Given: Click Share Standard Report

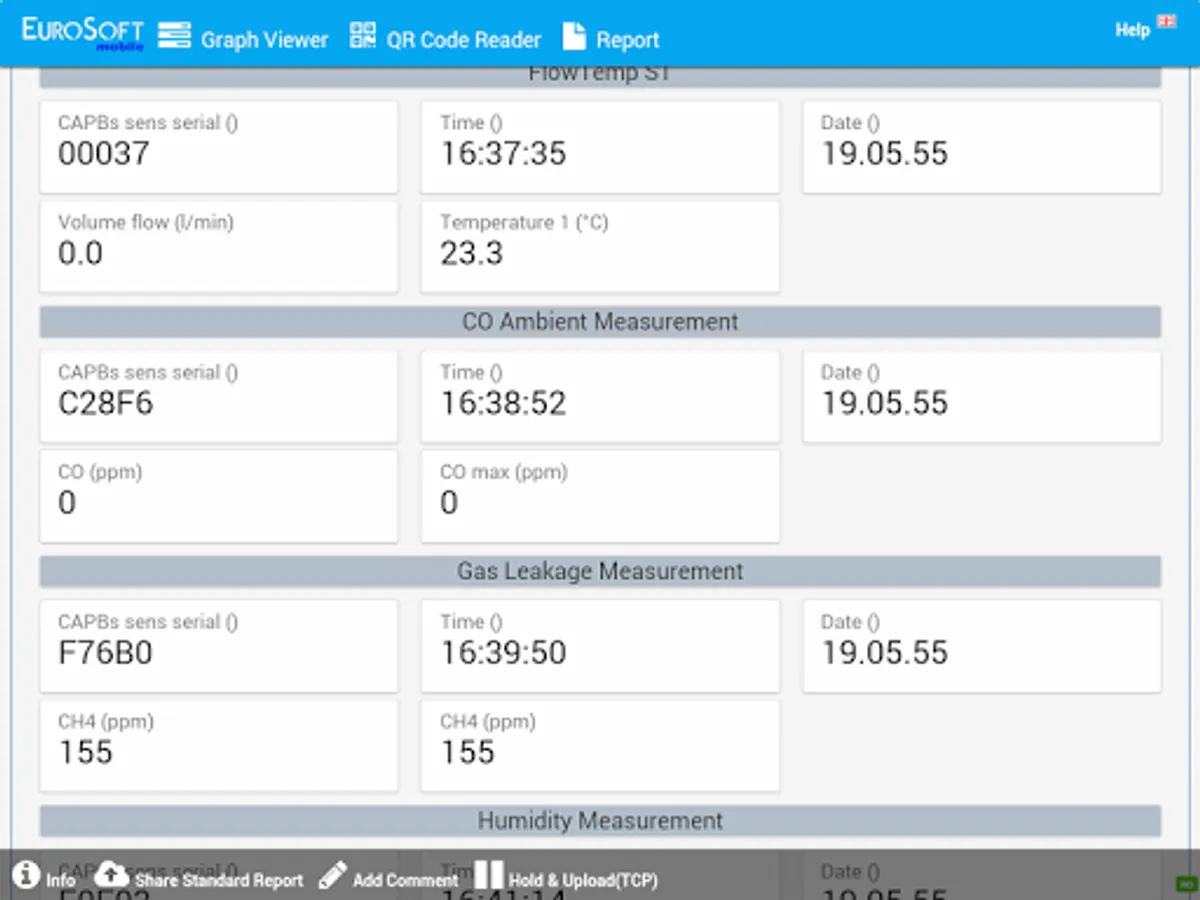Looking at the screenshot, I should (219, 881).
